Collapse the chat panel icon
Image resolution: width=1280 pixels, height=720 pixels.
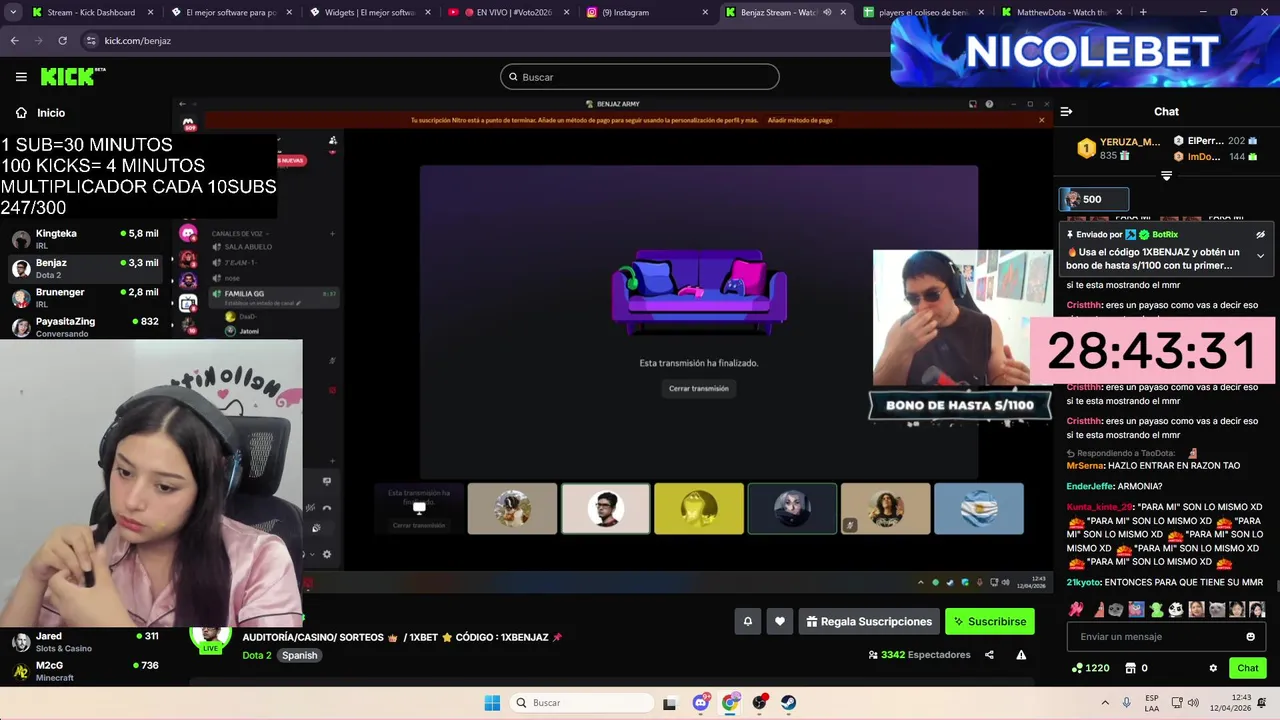[x=1066, y=112]
